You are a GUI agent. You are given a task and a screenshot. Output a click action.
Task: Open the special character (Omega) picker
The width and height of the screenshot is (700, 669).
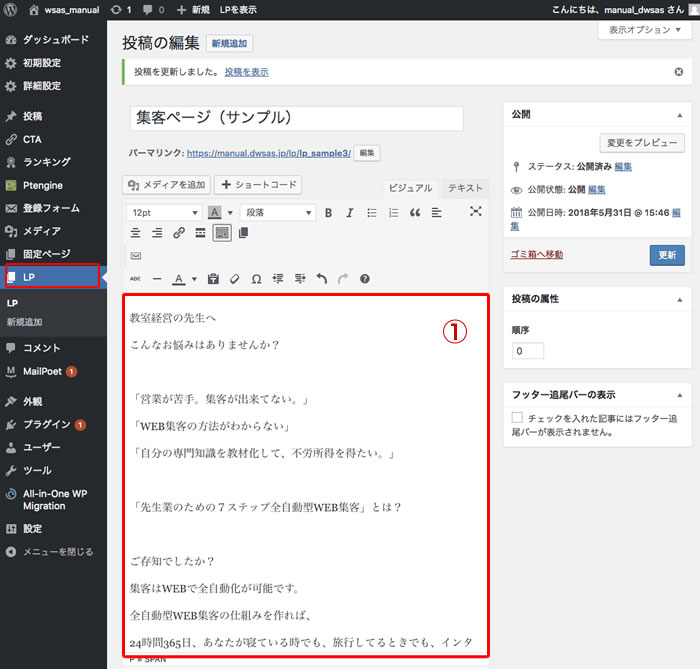pos(256,279)
